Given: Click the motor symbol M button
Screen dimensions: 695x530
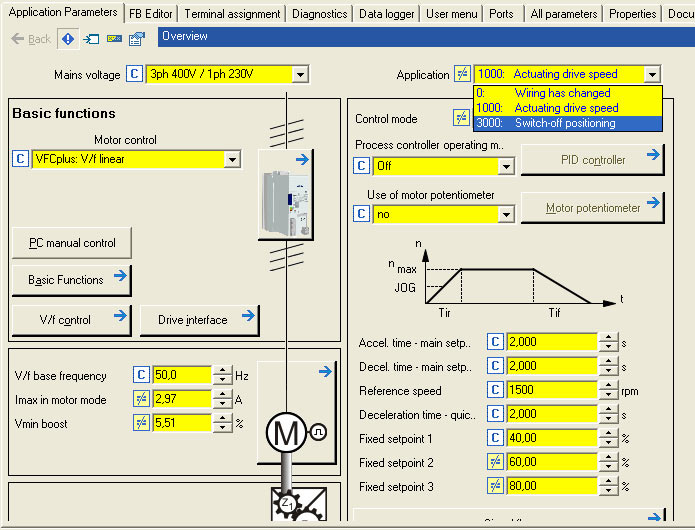Looking at the screenshot, I should [x=287, y=432].
